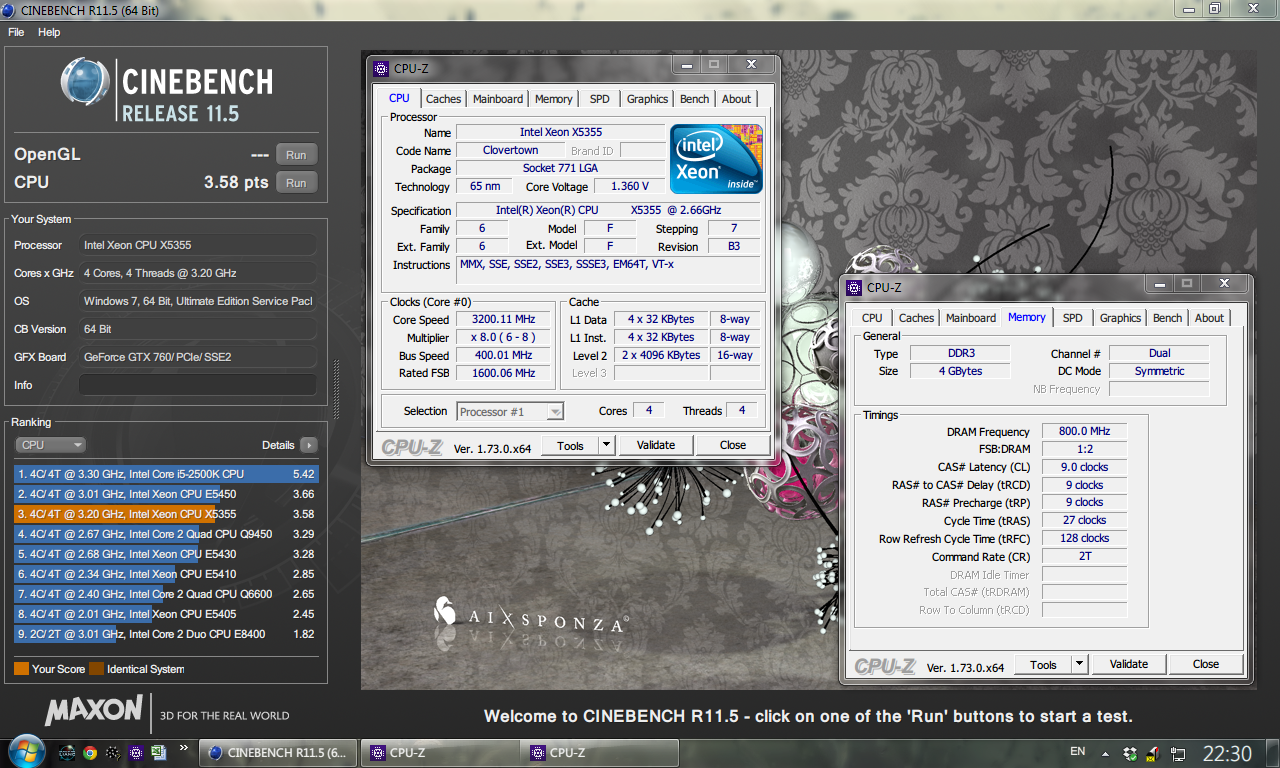
Task: Switch to CINEBENCH R11.5 taskbar button
Action: (279, 753)
